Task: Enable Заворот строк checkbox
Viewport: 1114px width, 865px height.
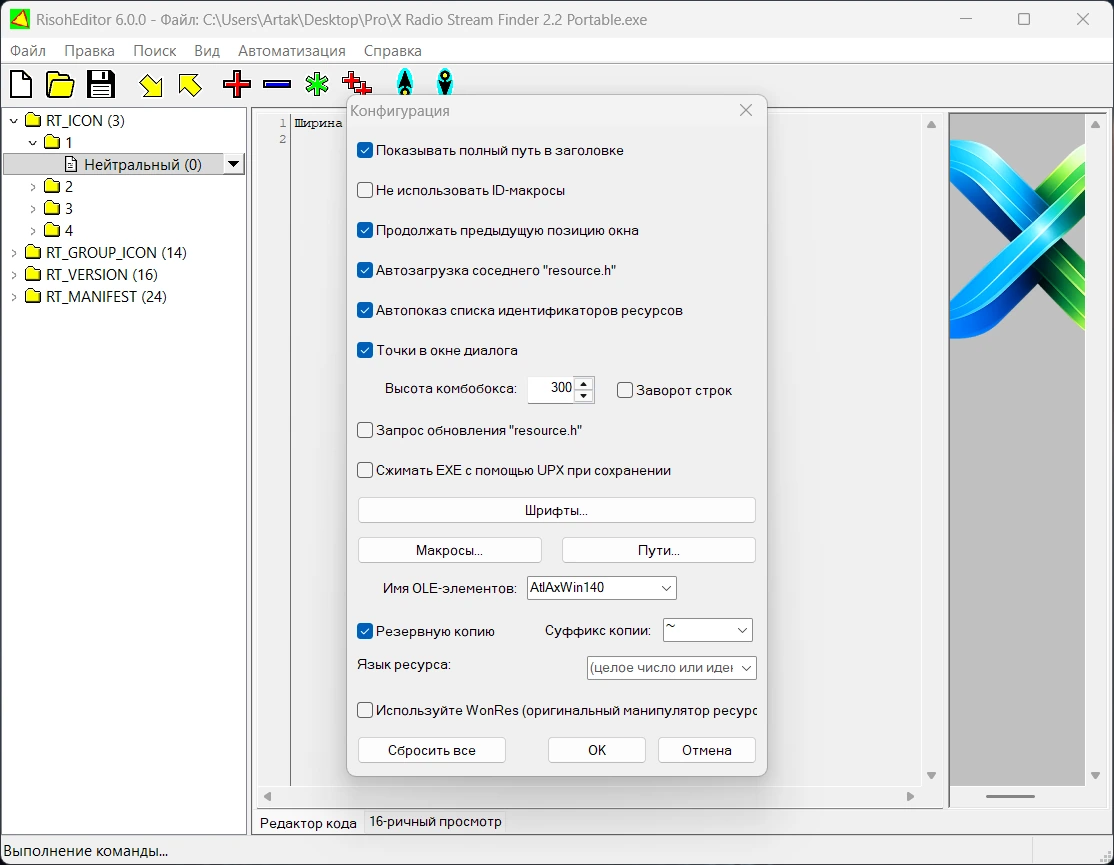Action: [x=624, y=390]
